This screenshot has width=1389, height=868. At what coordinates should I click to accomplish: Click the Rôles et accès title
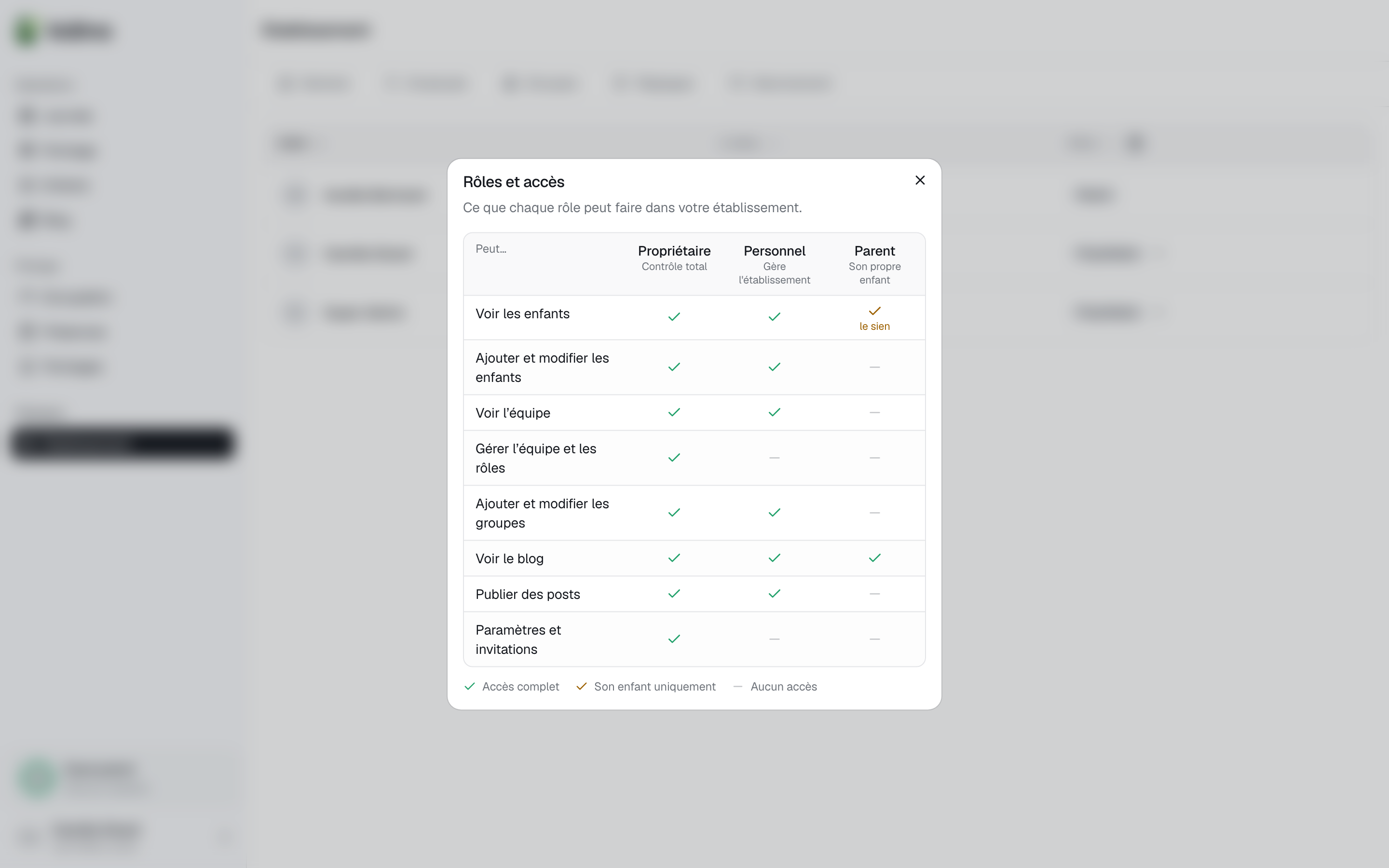(x=514, y=182)
